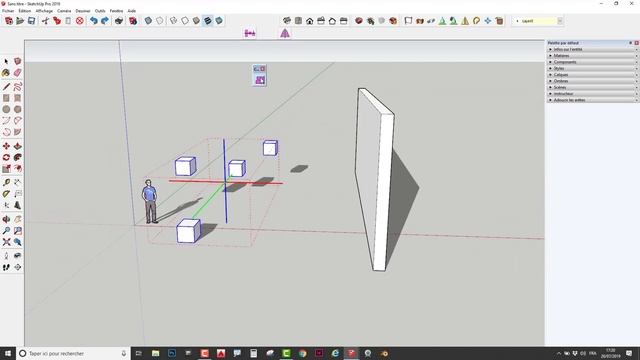Click the pink dimension plugin icon
Image resolution: width=640 pixels, height=360 pixels.
click(x=250, y=33)
